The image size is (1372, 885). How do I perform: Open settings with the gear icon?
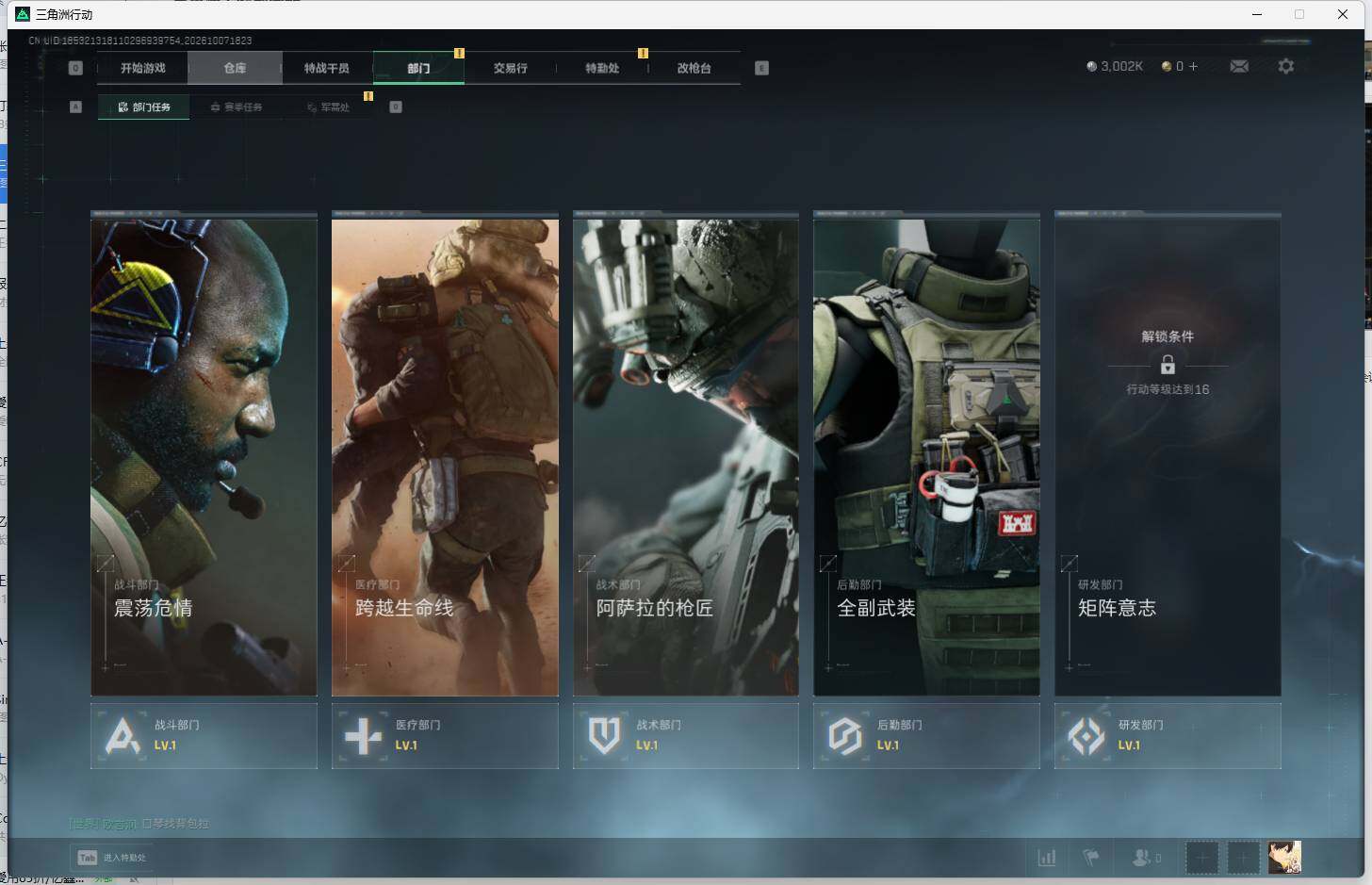tap(1286, 66)
